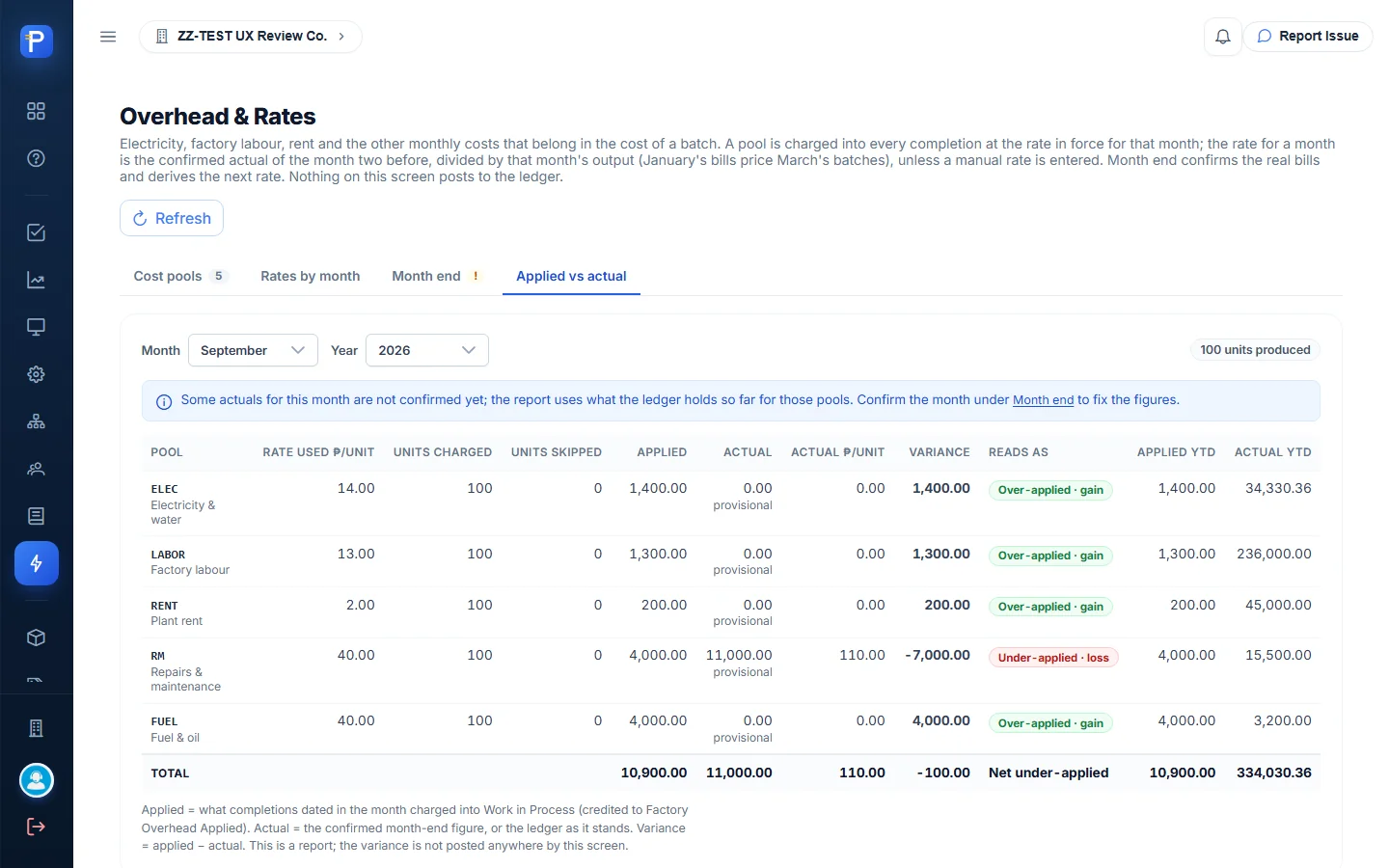Open the settings gear icon in sidebar
The width and height of the screenshot is (1389, 868).
36,374
